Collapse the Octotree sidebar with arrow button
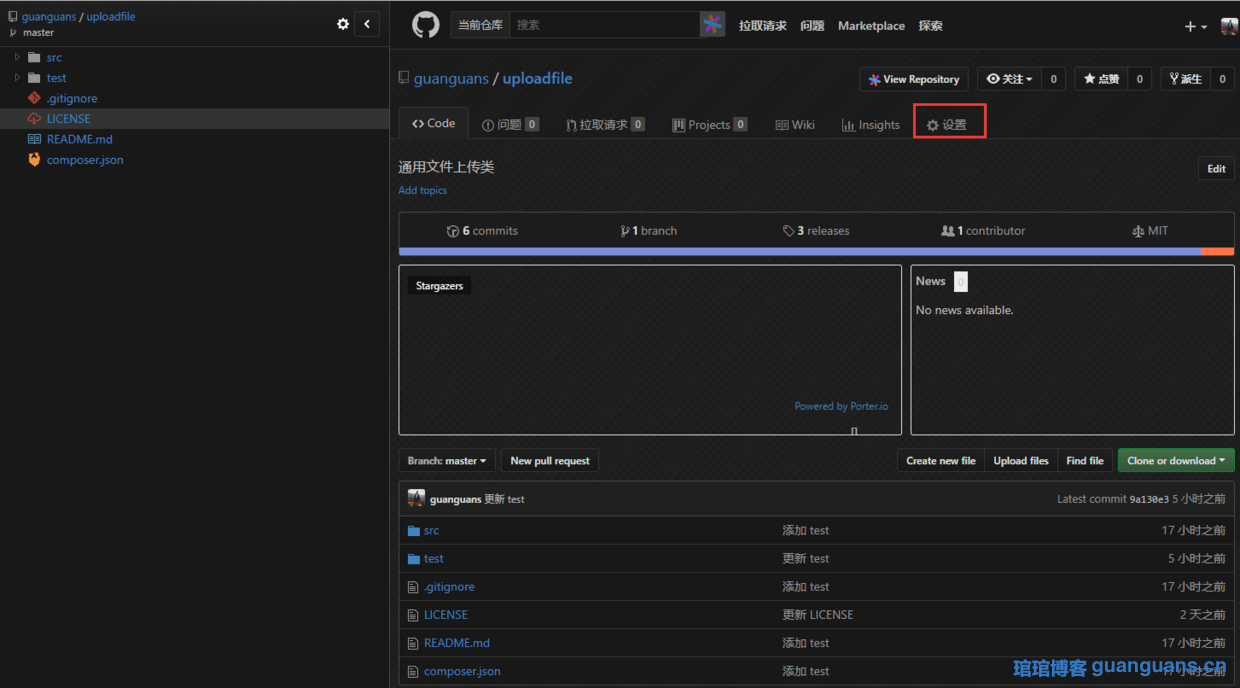 coord(367,24)
